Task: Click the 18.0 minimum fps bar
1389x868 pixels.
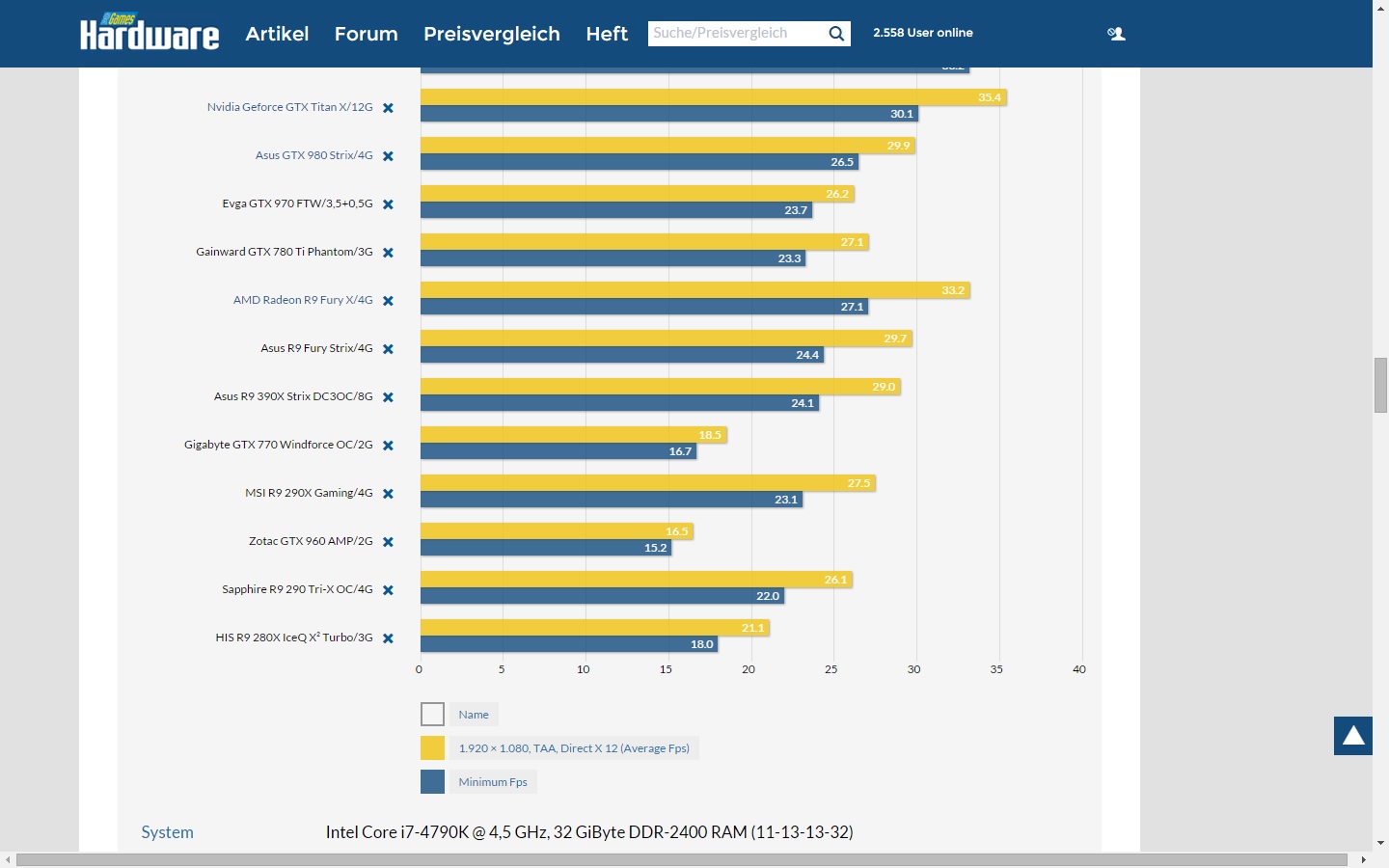Action: pyautogui.click(x=569, y=644)
